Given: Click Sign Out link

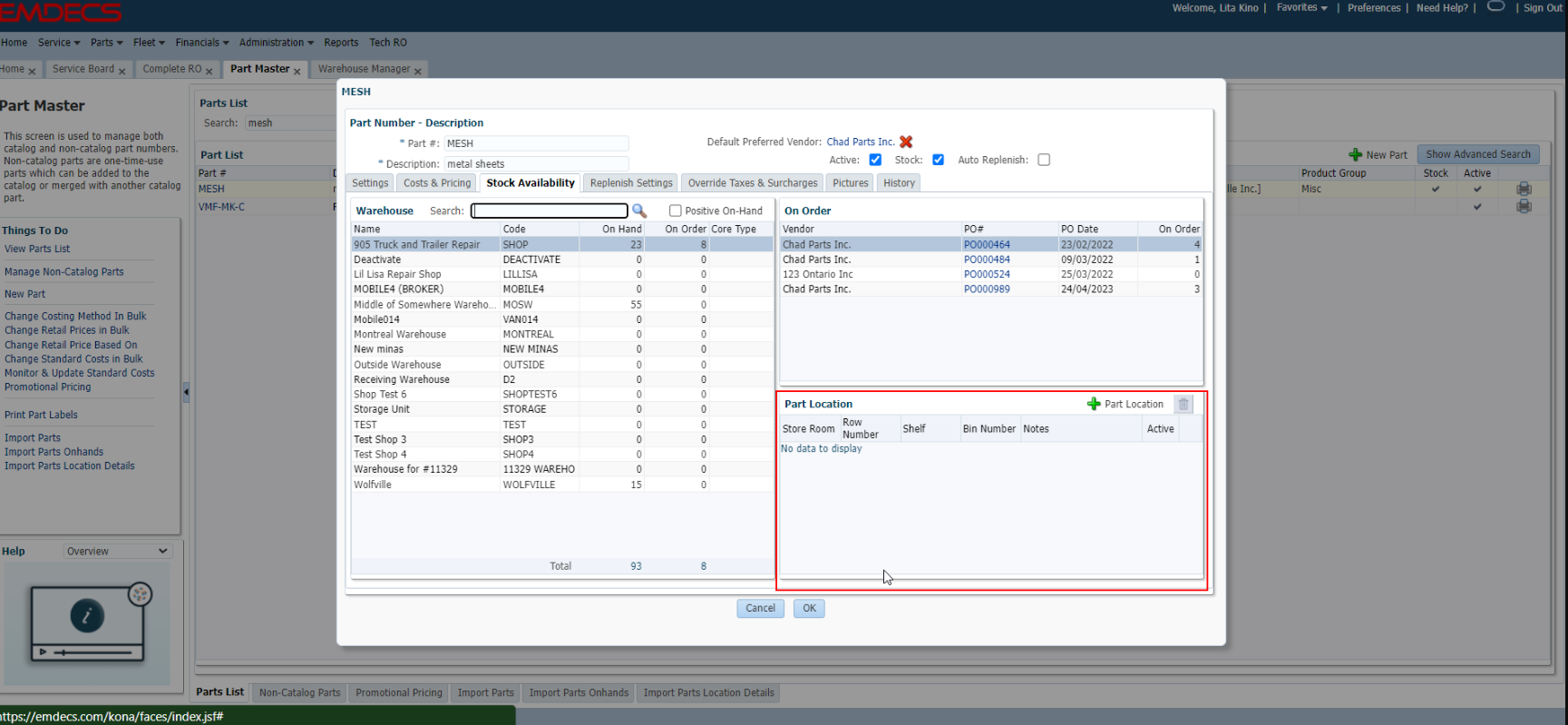Looking at the screenshot, I should coord(1543,7).
